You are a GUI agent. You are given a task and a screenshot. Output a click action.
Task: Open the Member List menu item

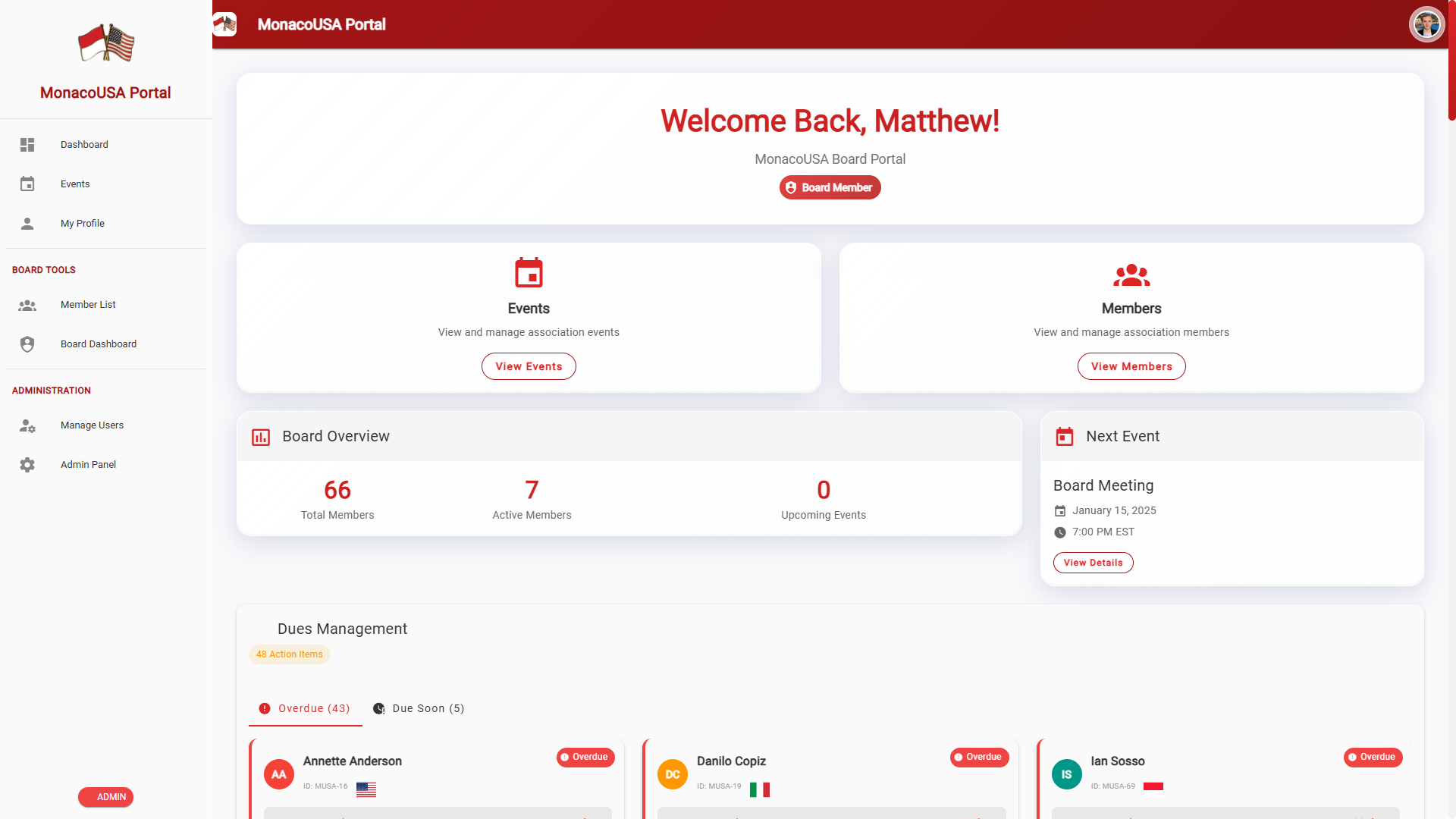click(88, 305)
